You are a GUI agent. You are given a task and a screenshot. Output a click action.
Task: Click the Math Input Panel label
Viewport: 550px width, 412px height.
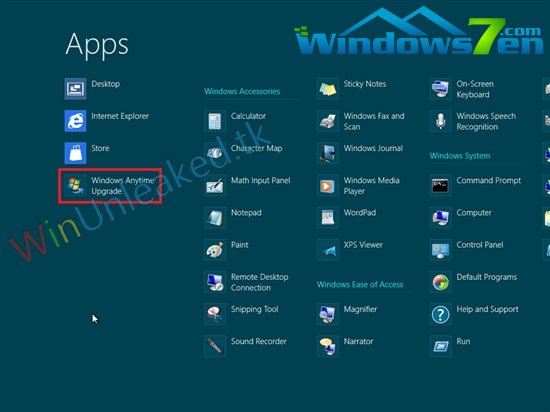261,181
